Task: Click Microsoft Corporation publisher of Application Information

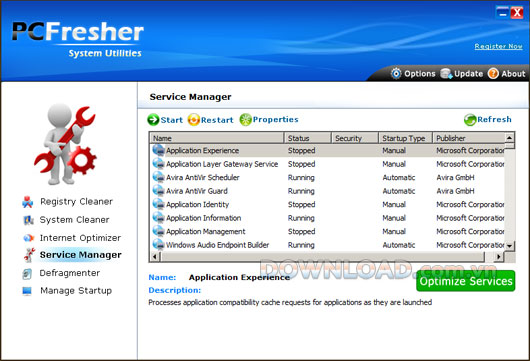Action: pos(470,218)
